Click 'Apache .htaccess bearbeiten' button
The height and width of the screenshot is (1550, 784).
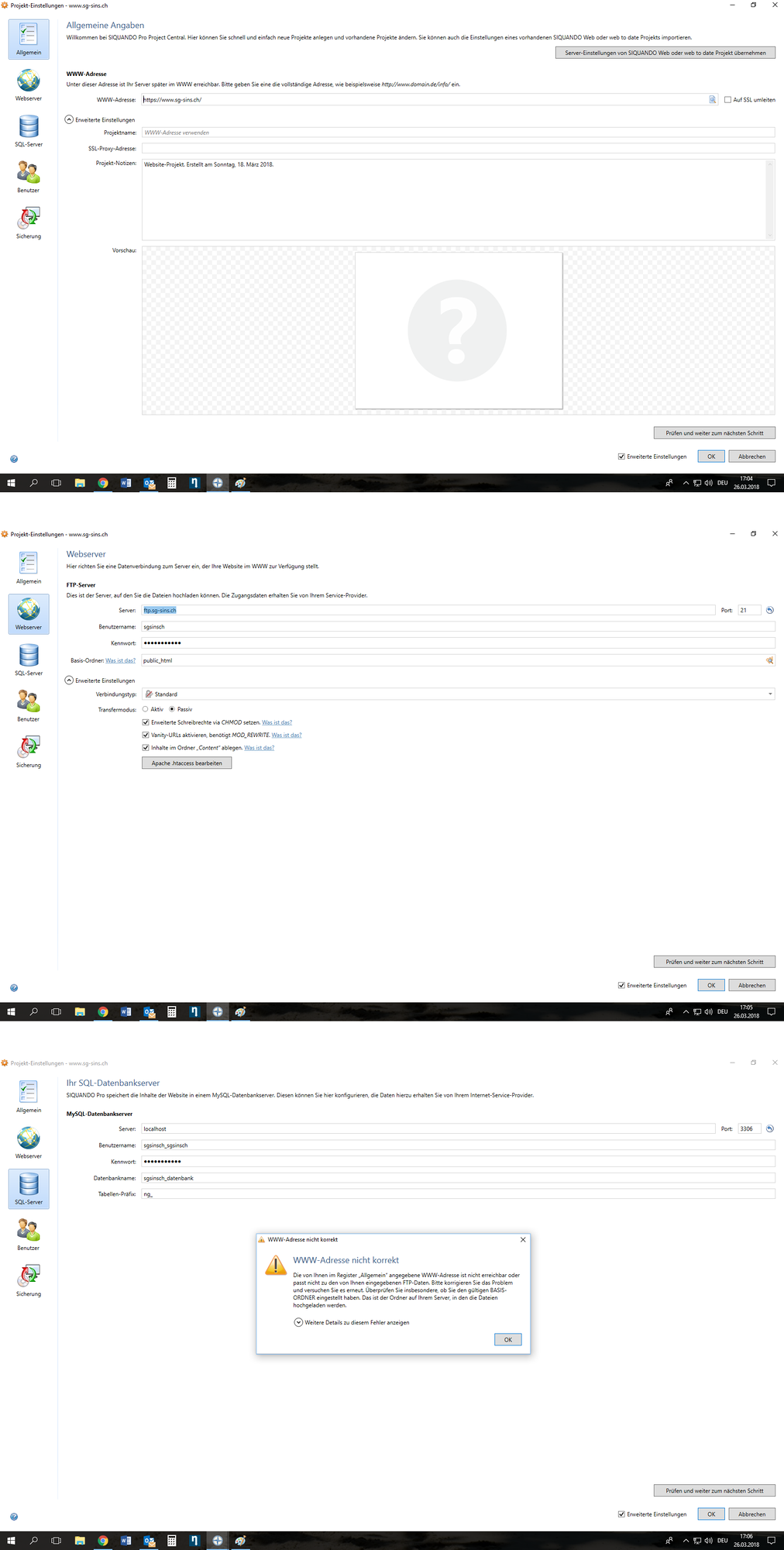click(187, 763)
